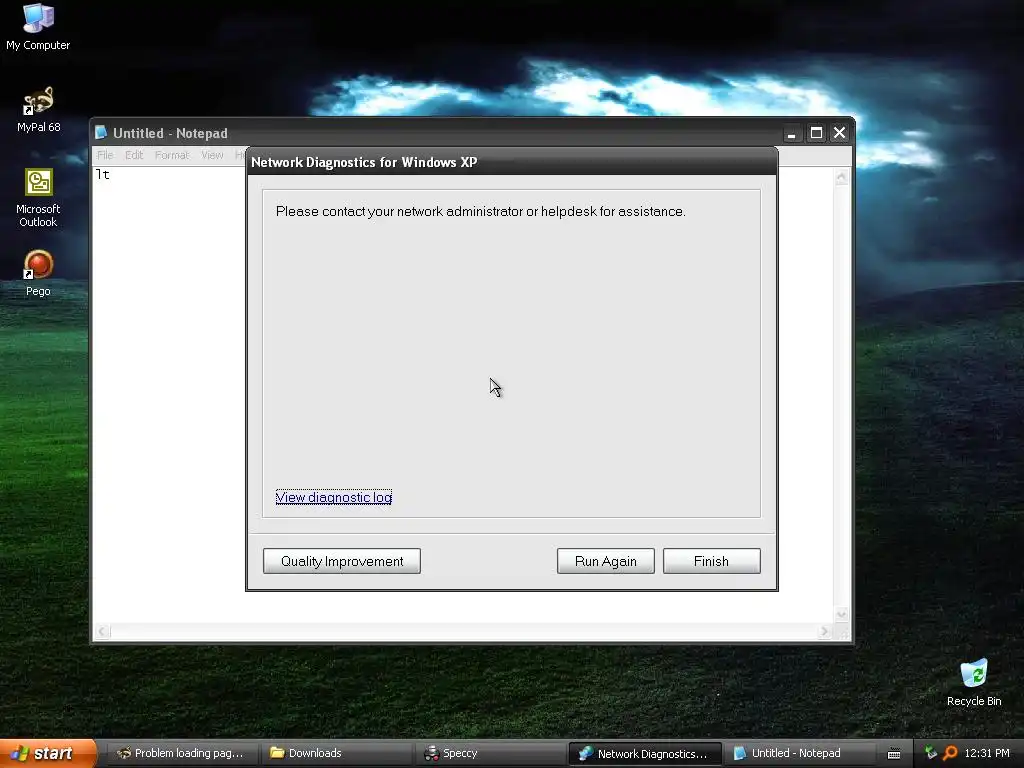Click the Quality Improvement button

(x=342, y=561)
